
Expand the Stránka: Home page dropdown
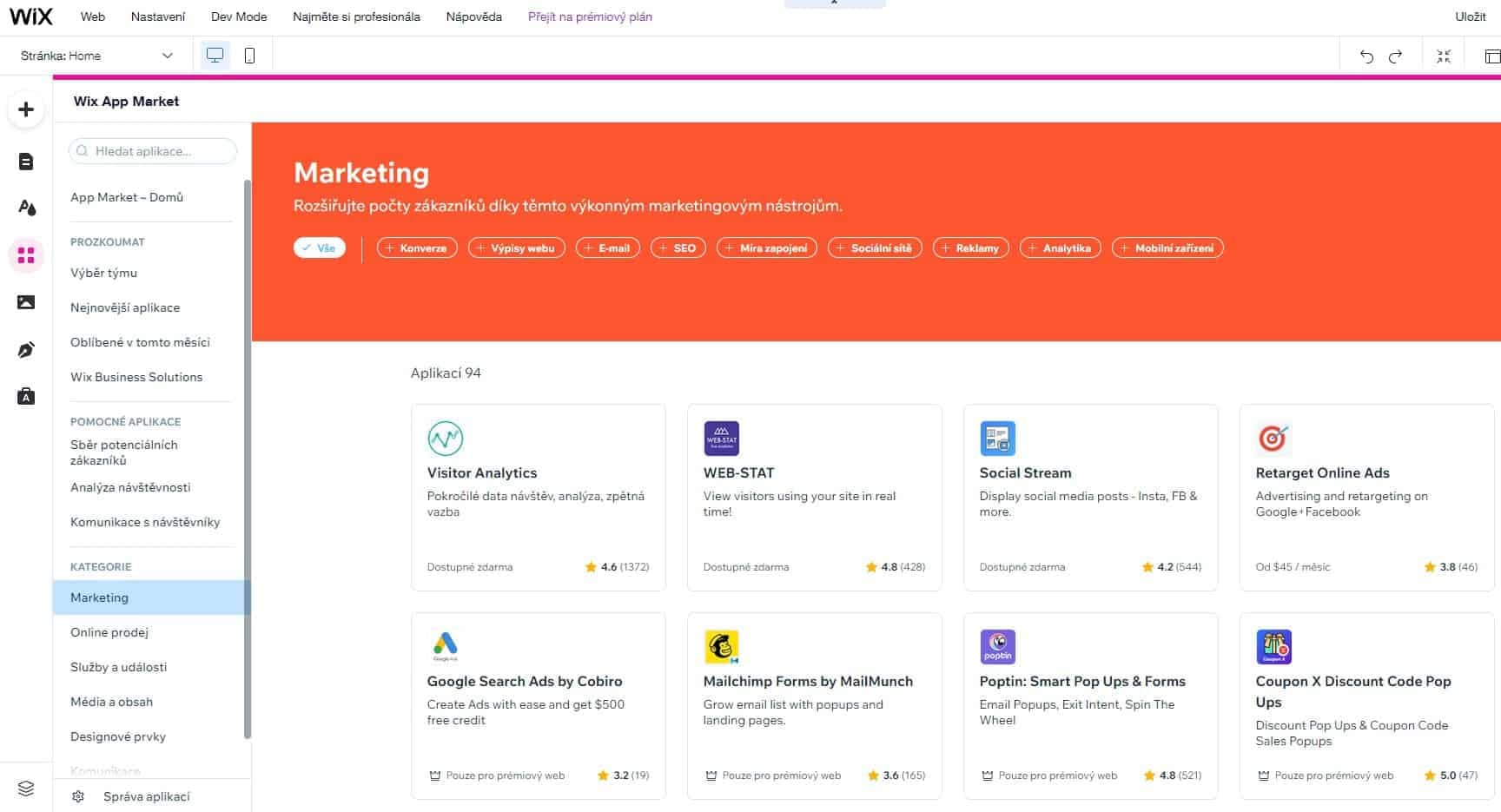pos(96,56)
